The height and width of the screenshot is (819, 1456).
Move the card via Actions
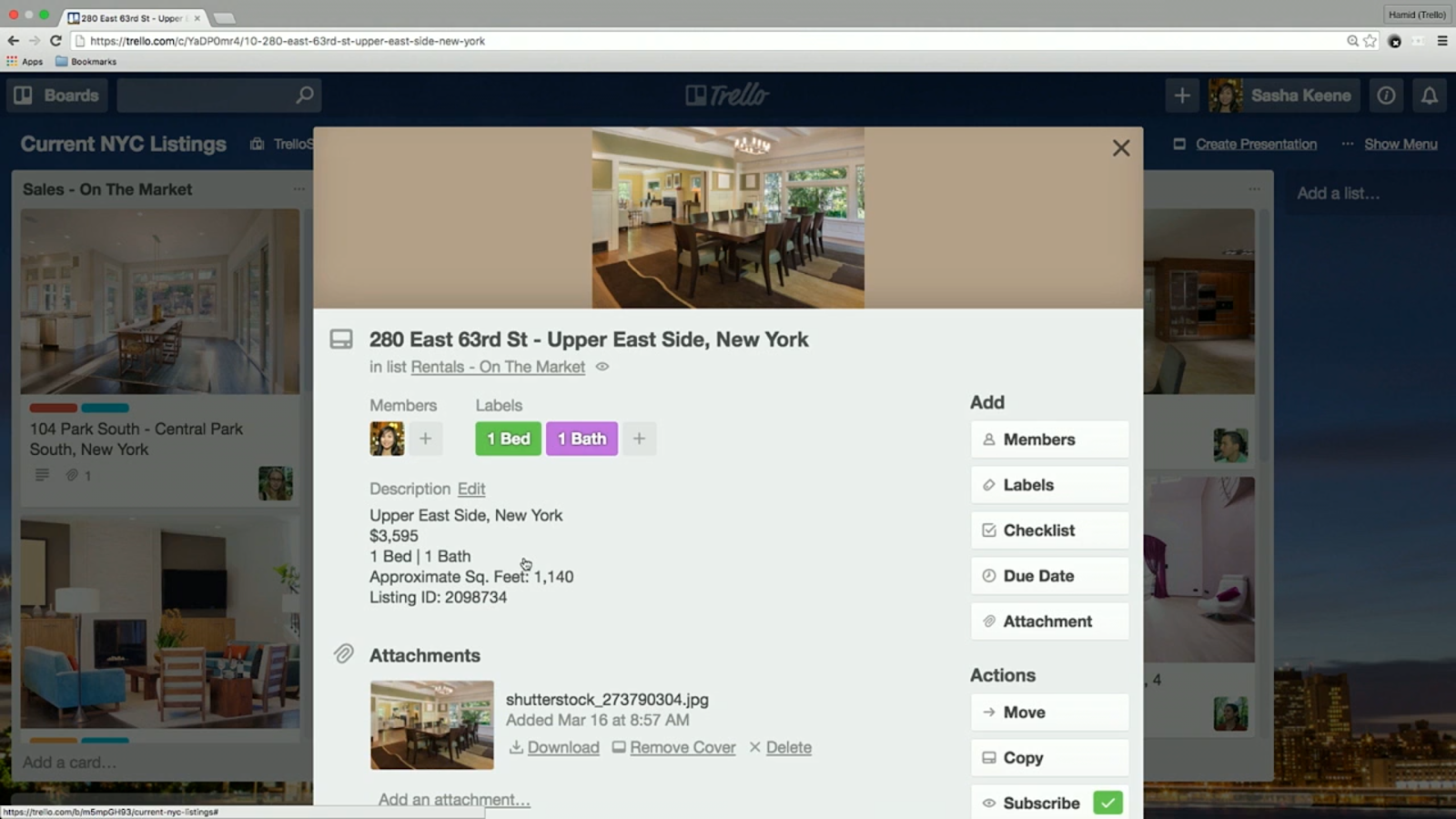(x=1049, y=713)
